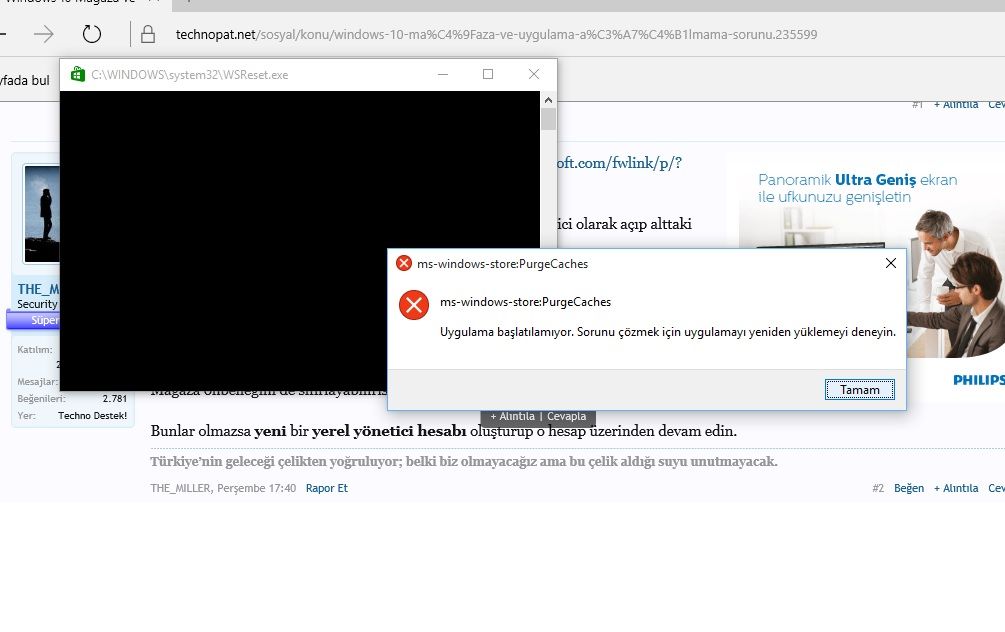This screenshot has width=1005, height=632.
Task: Click the red error icon in dialog body
Action: pyautogui.click(x=413, y=304)
